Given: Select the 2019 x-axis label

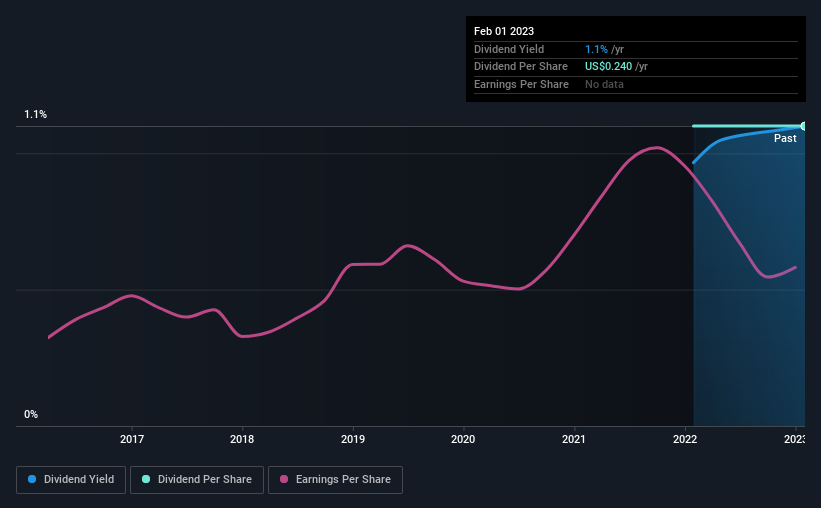Looking at the screenshot, I should pos(353,439).
